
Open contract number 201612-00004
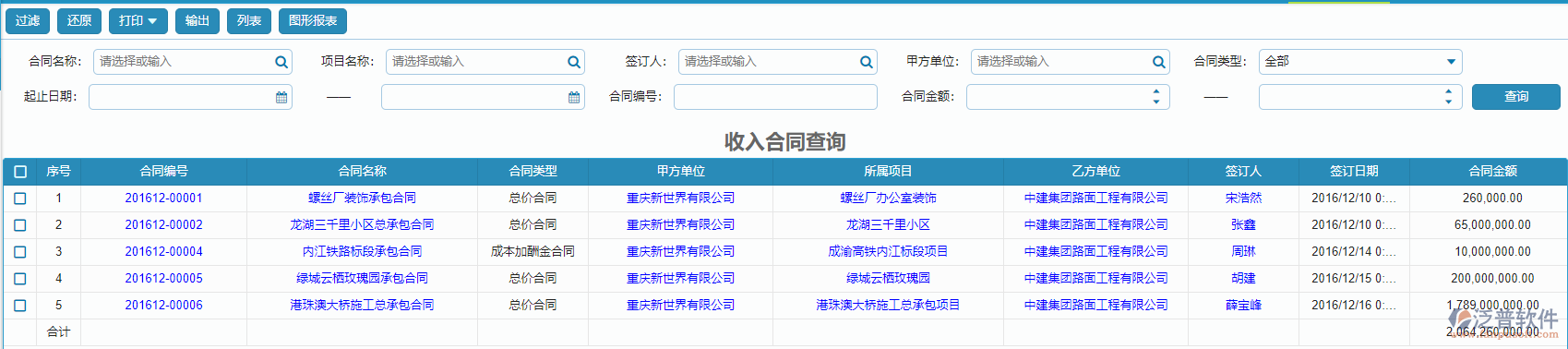(x=164, y=252)
